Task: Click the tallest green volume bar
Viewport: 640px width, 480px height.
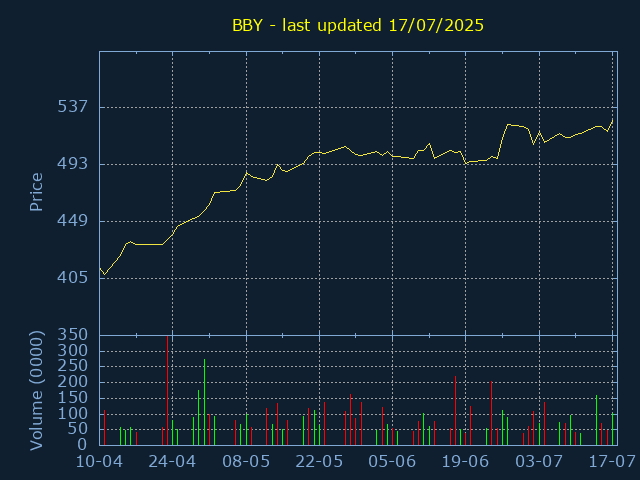Action: 204,402
